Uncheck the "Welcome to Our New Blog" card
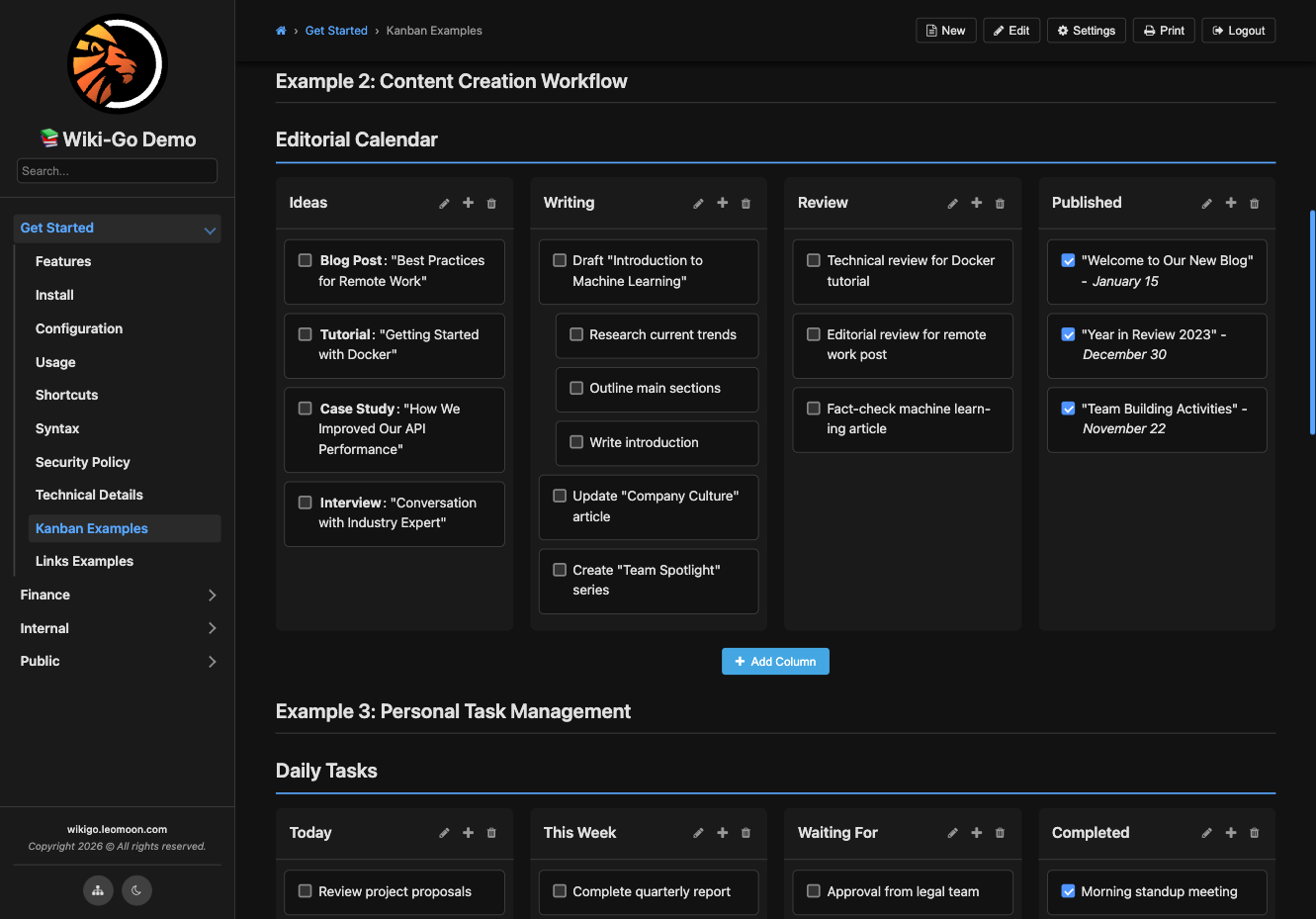 1068,260
